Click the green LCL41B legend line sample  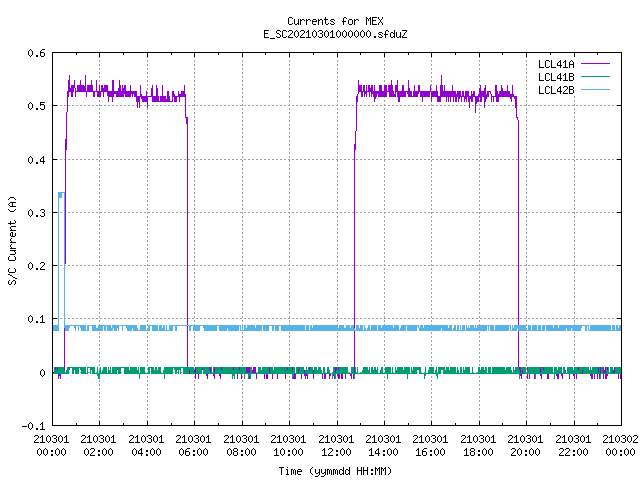pos(595,76)
